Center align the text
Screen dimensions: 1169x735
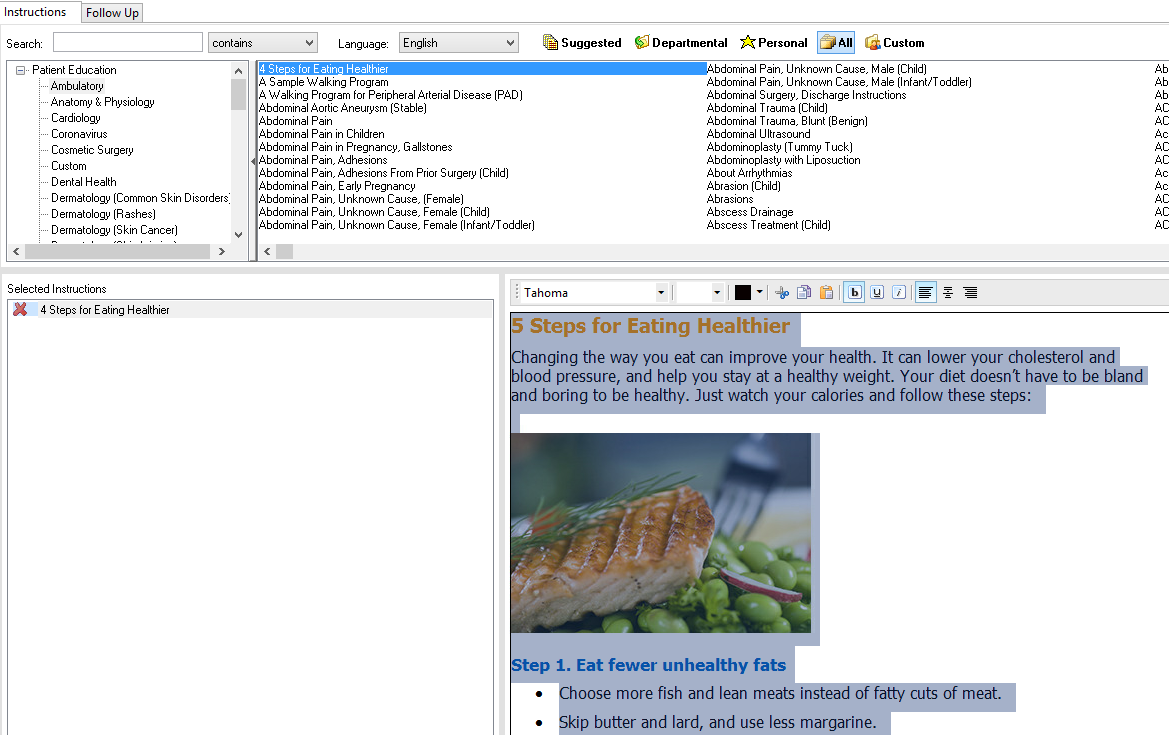(x=948, y=293)
